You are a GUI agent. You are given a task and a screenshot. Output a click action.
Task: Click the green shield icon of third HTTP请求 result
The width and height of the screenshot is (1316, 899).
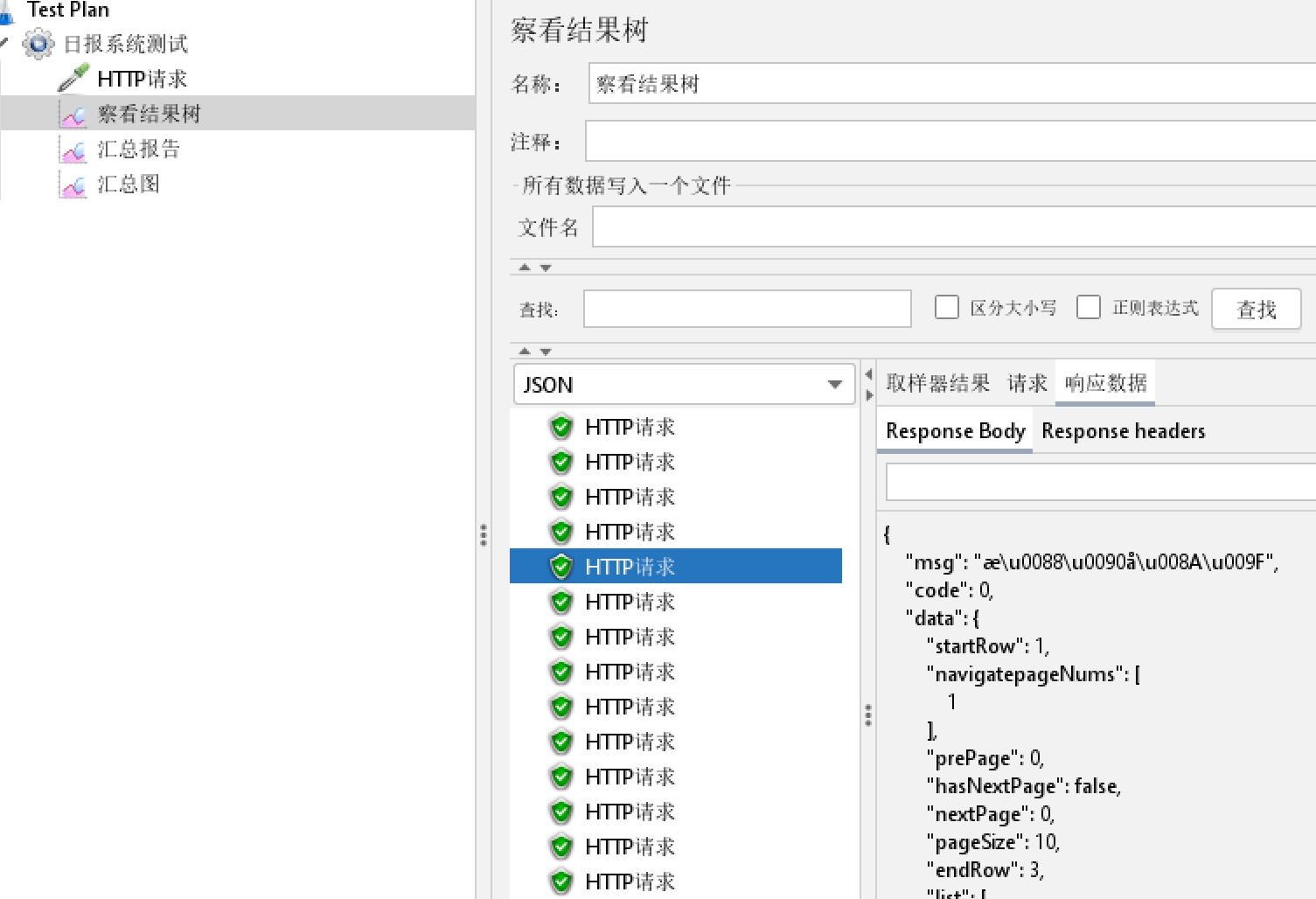561,497
